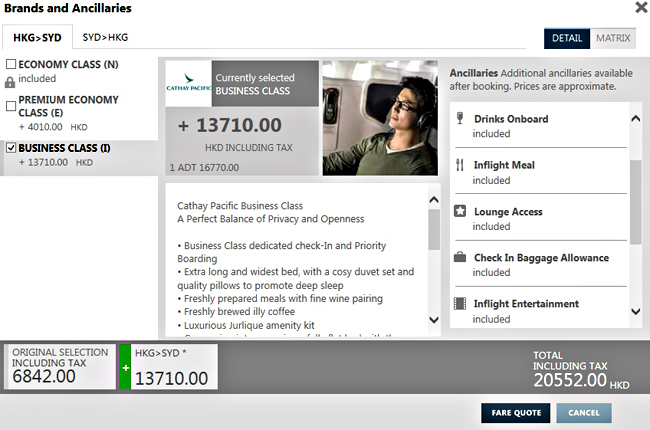
Task: Click the BUSINESS CLASS (I) label
Action: (x=64, y=148)
